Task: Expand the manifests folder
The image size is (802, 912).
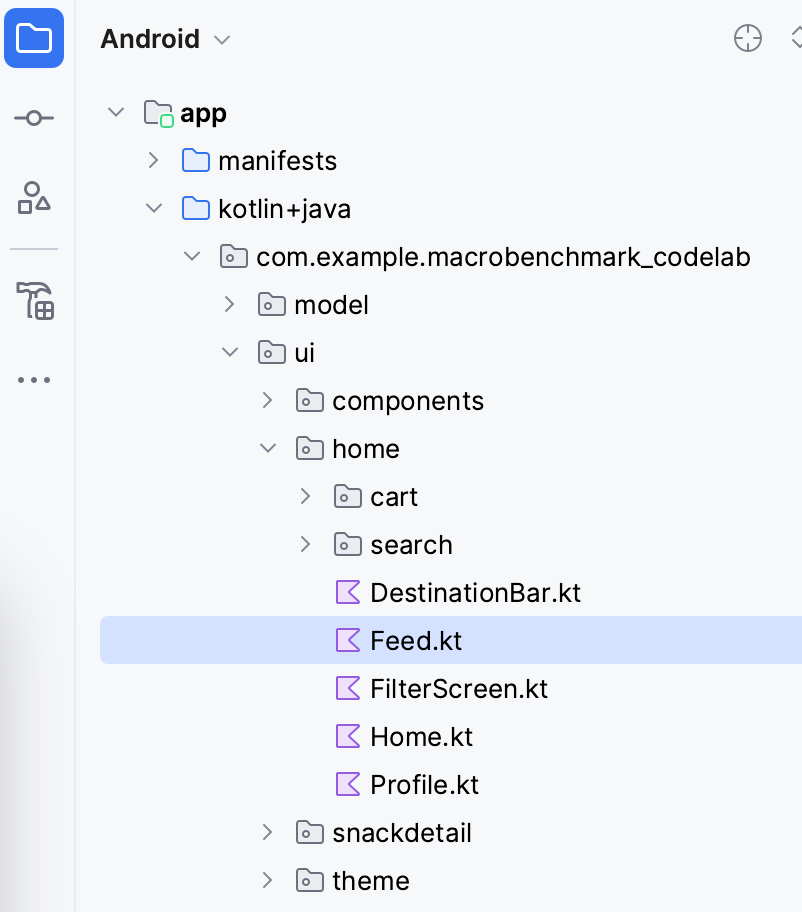Action: [153, 161]
